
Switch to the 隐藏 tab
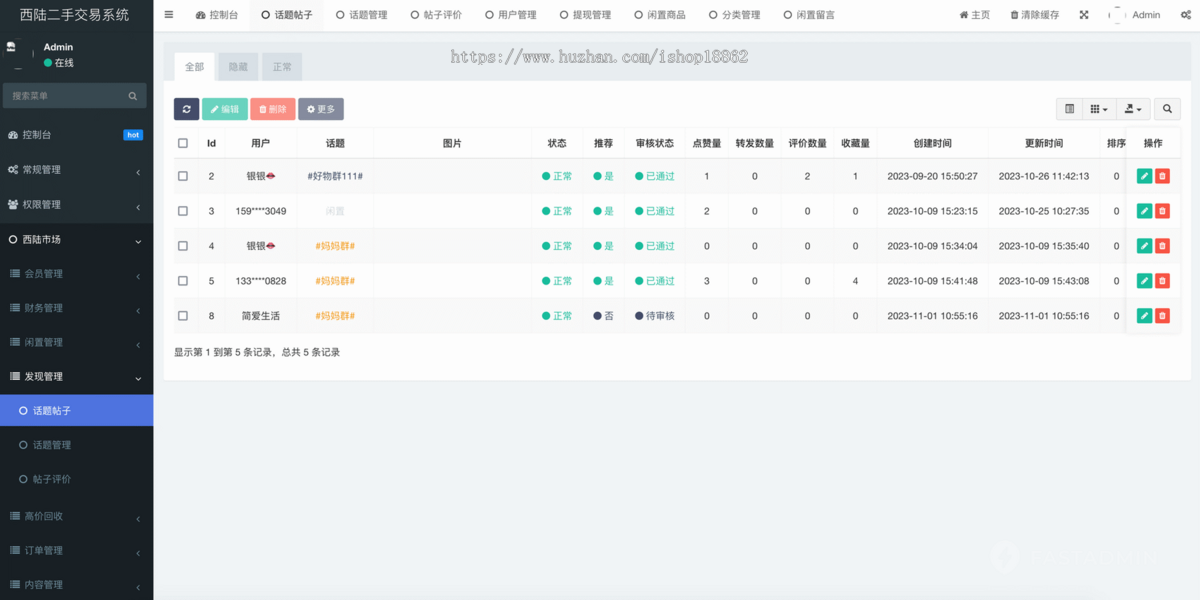pyautogui.click(x=238, y=66)
